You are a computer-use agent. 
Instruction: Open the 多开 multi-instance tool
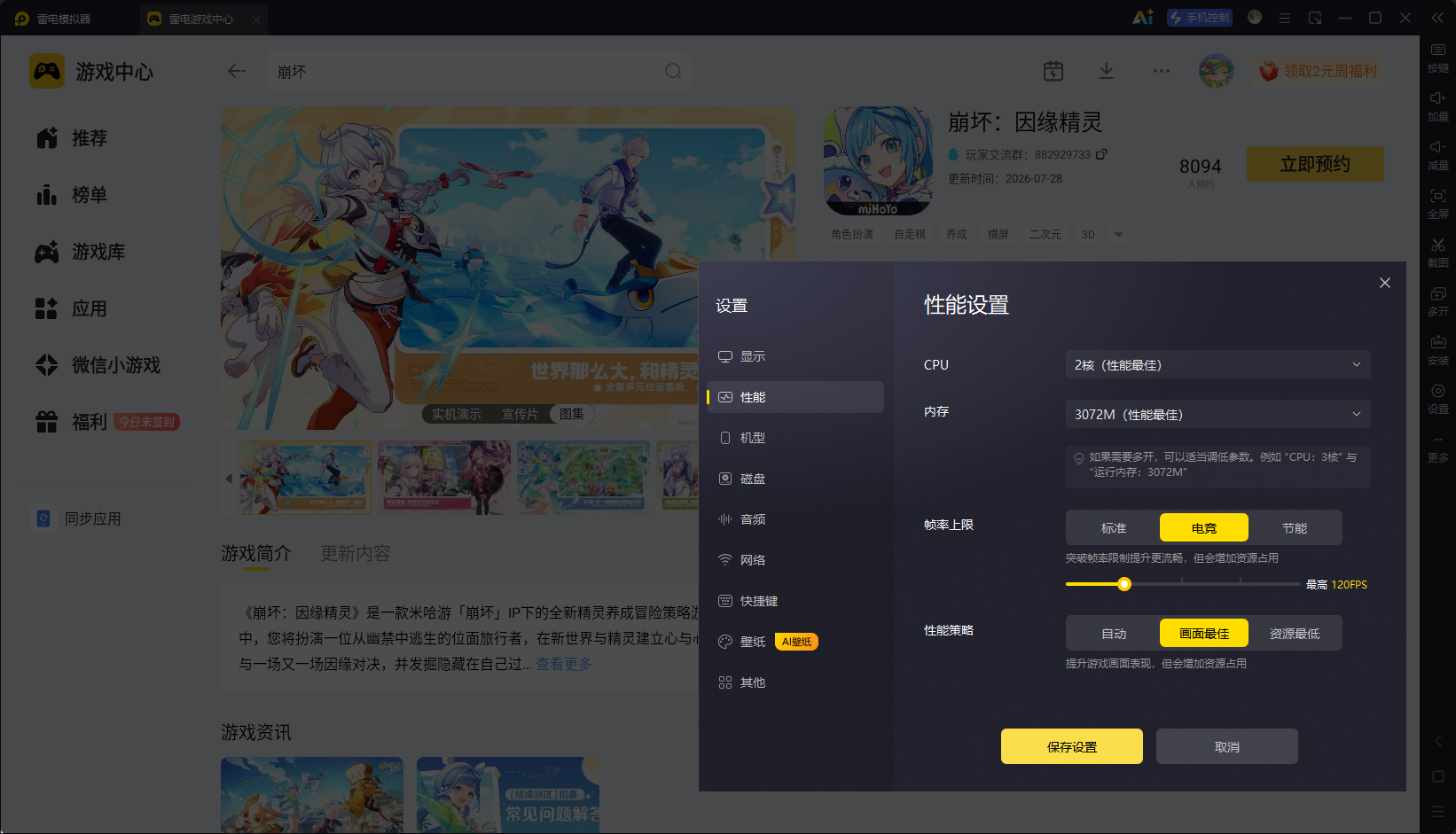pyautogui.click(x=1437, y=301)
